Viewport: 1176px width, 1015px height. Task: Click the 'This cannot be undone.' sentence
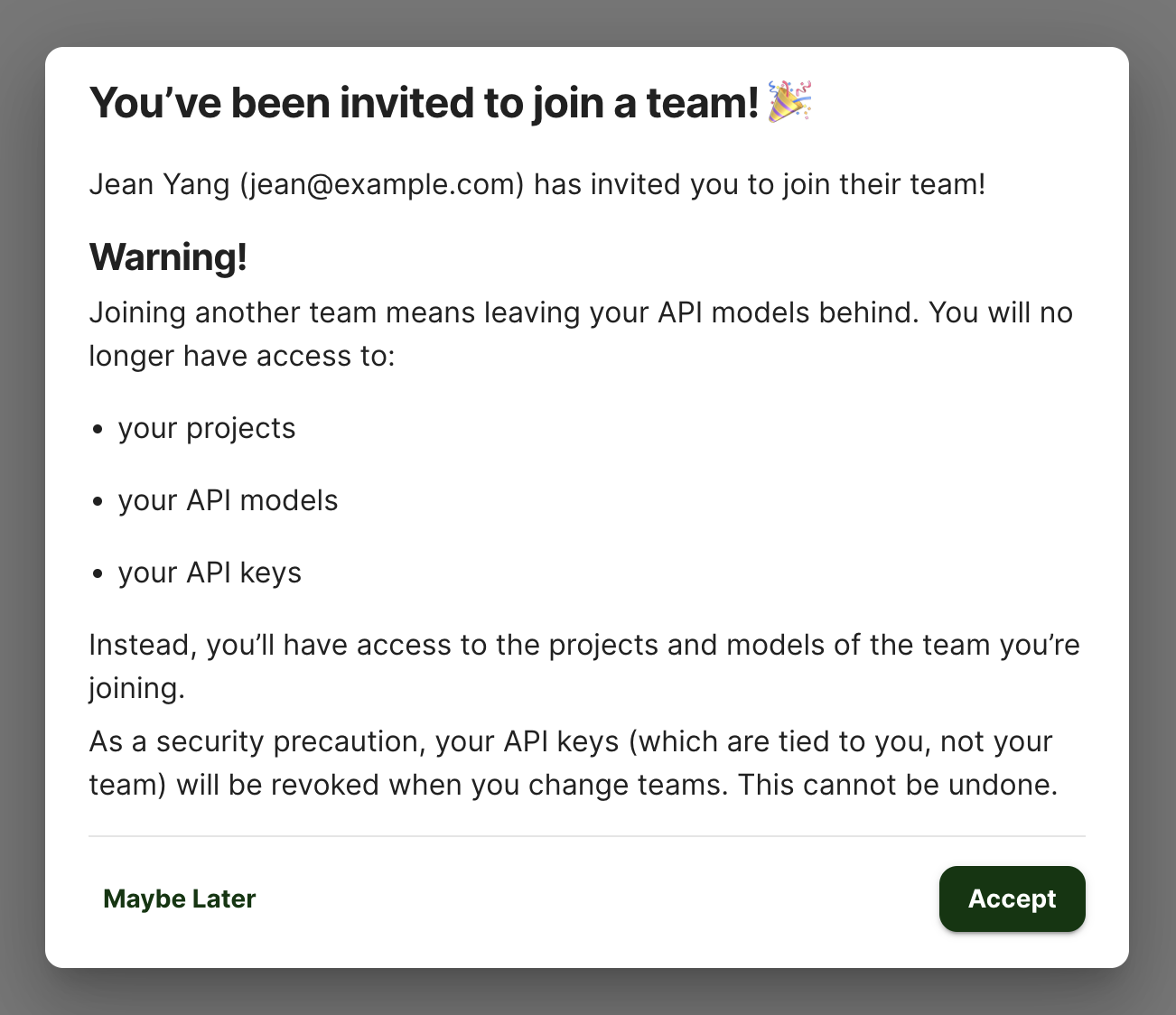click(x=897, y=785)
